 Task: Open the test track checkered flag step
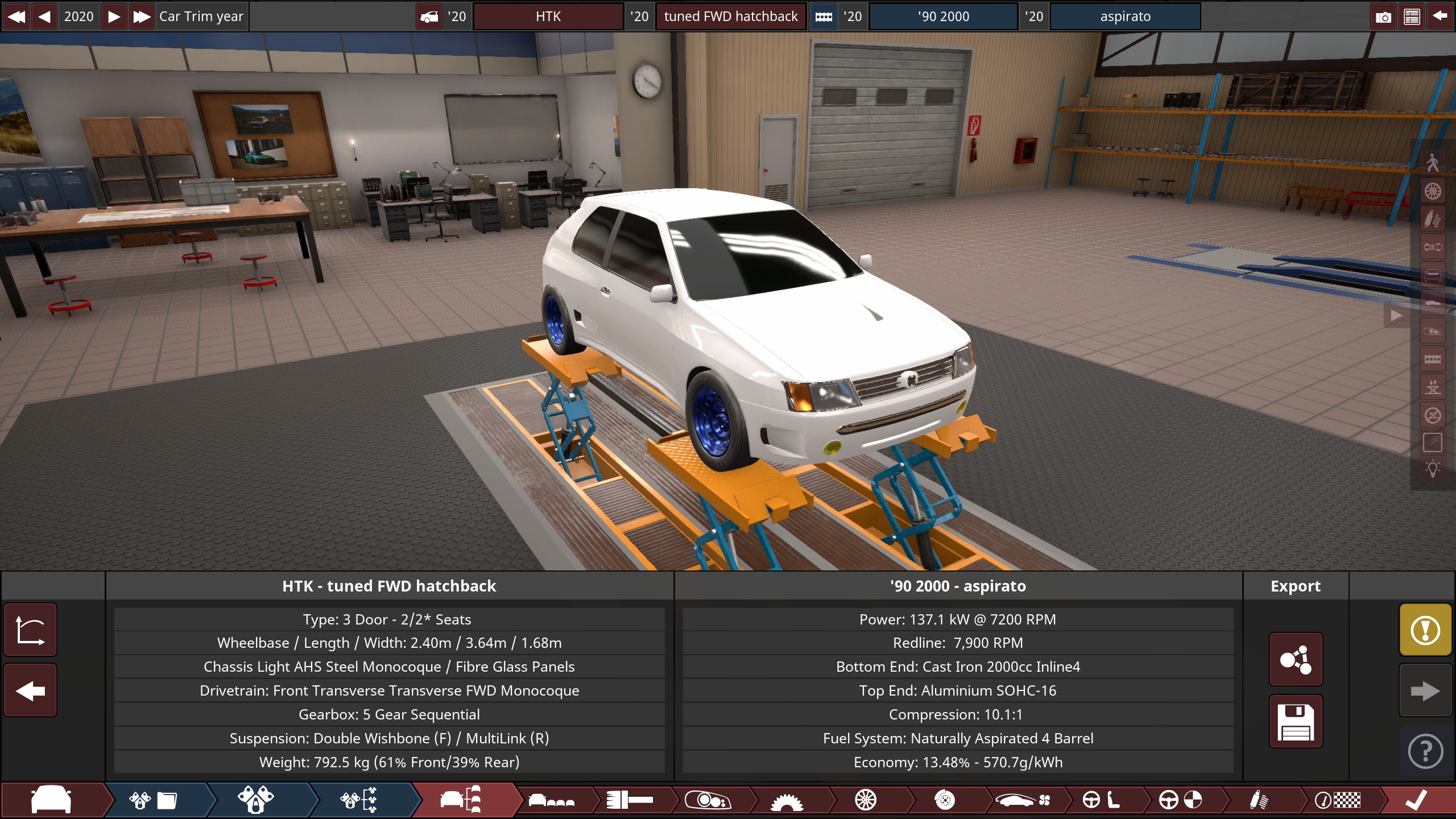(x=1338, y=800)
